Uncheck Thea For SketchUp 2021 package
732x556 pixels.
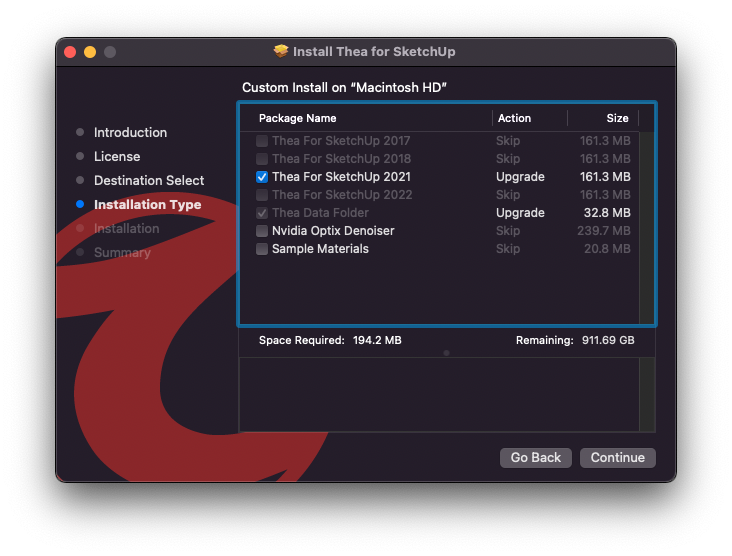click(262, 177)
